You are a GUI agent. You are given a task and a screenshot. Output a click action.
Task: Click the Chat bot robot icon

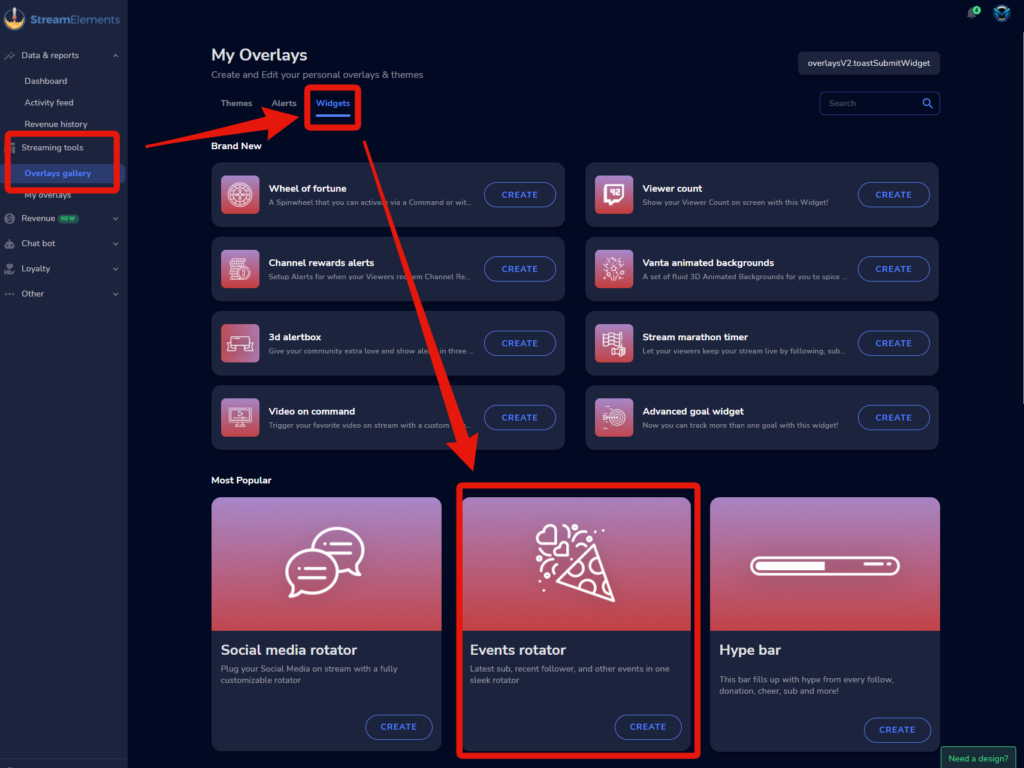(x=9, y=244)
